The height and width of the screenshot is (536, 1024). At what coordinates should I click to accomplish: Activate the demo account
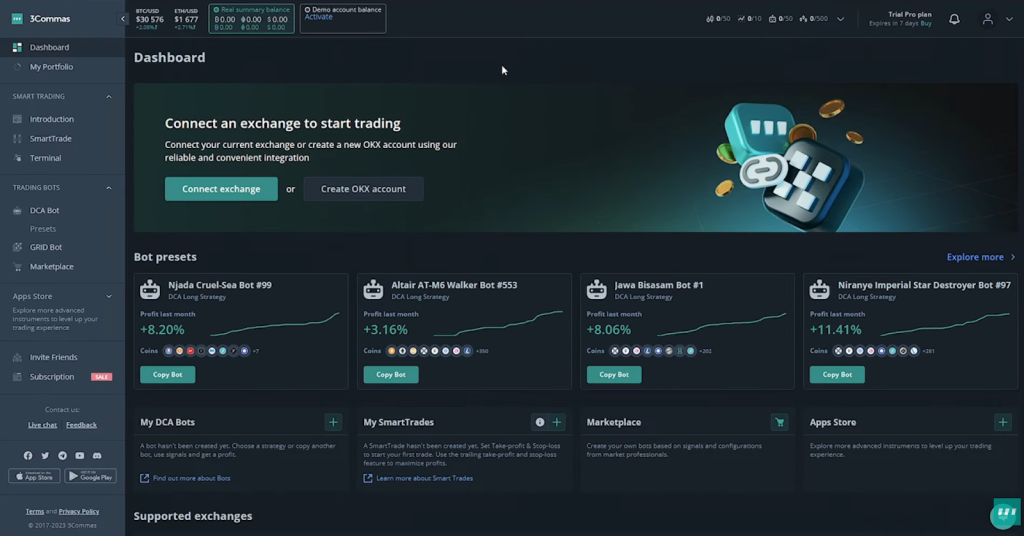coord(319,17)
